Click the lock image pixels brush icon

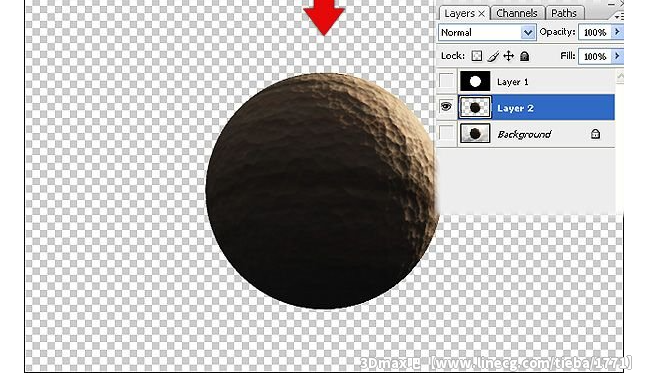(493, 56)
